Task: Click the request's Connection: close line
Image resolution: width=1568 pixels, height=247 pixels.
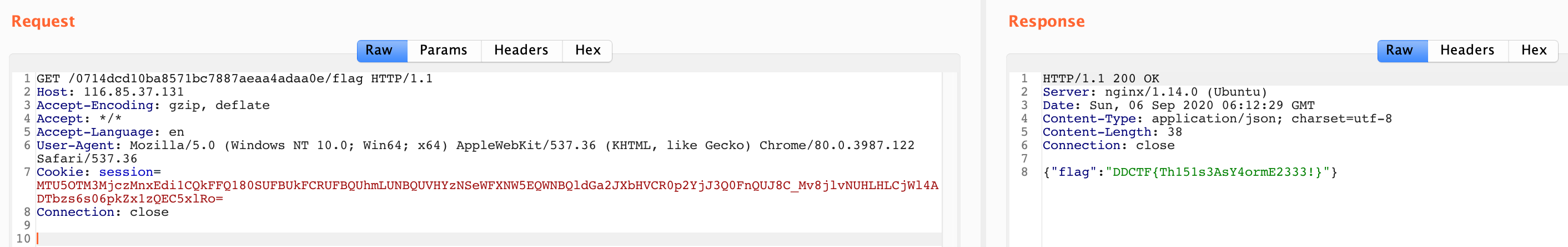Action: tap(102, 213)
